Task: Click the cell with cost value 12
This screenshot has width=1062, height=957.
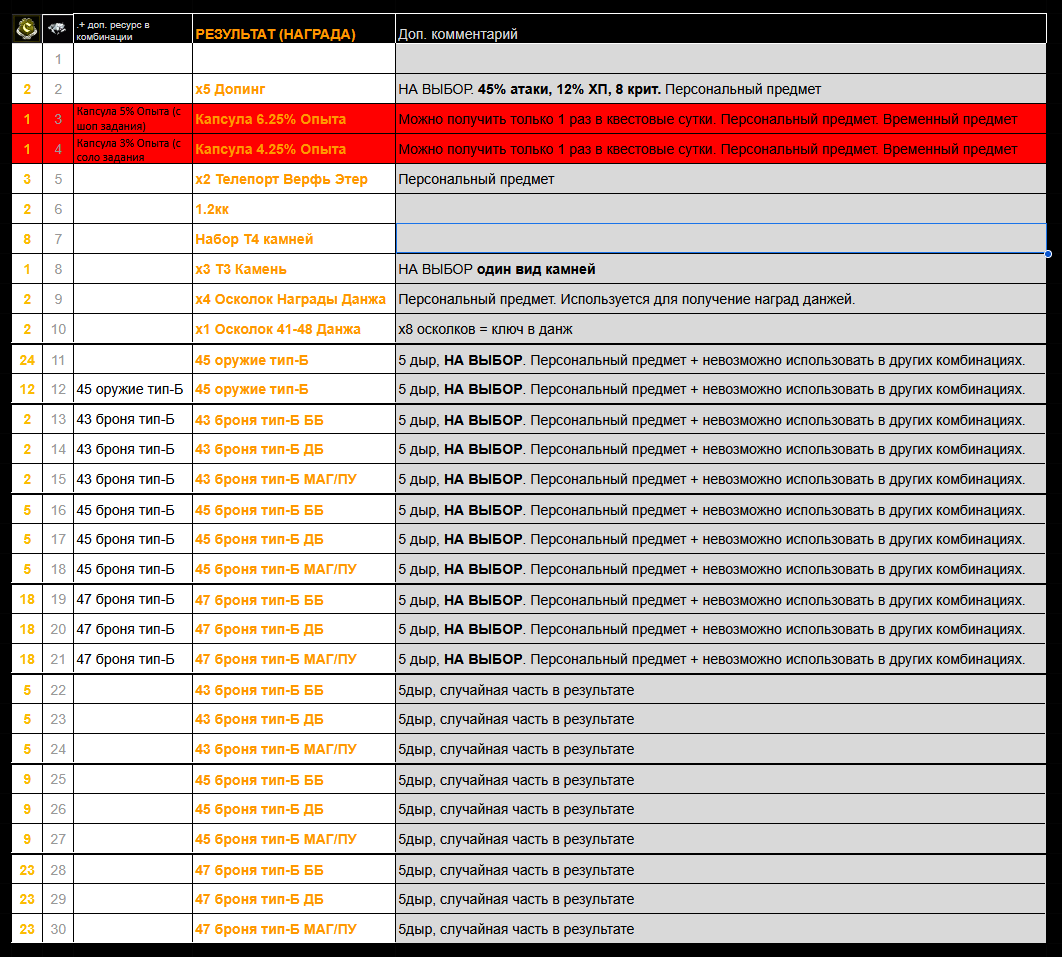Action: pos(27,389)
